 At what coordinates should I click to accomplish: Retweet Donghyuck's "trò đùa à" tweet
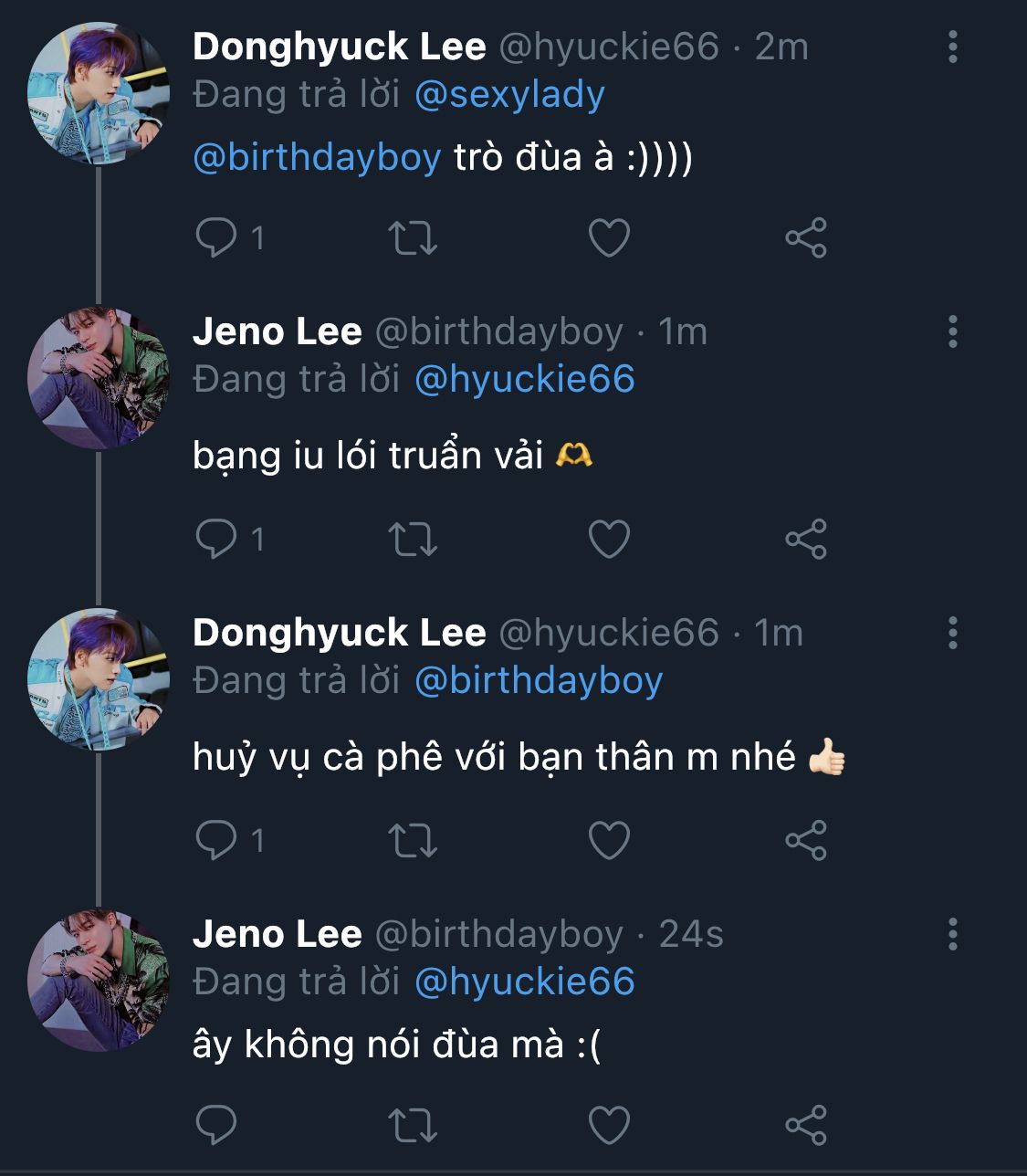click(413, 237)
